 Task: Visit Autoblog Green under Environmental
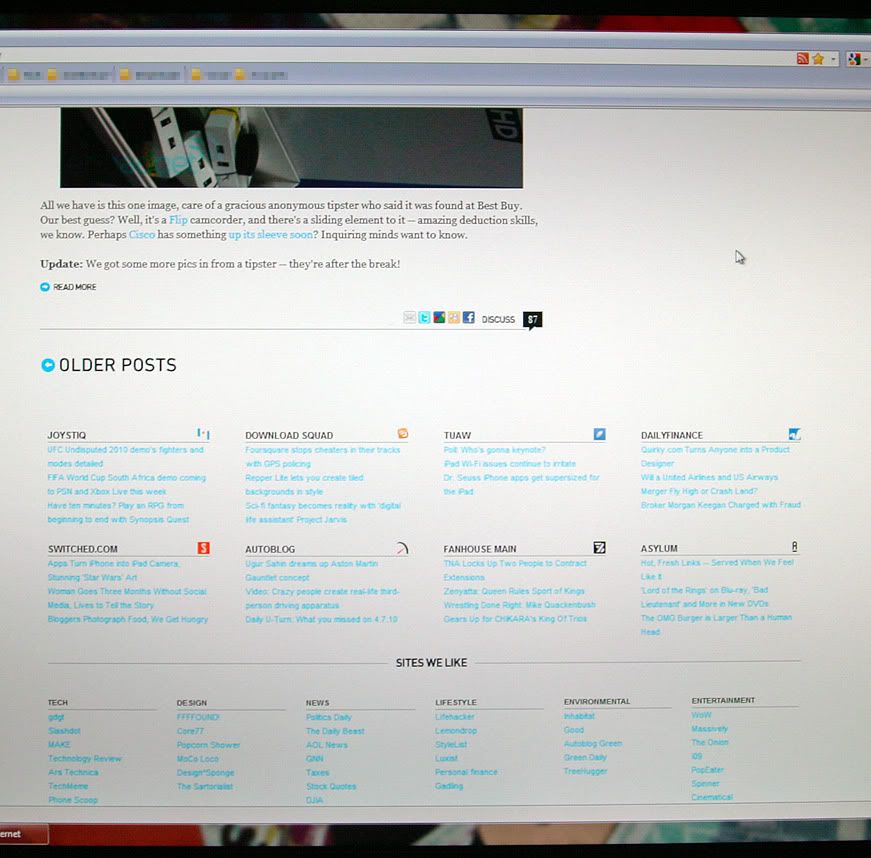(x=593, y=744)
